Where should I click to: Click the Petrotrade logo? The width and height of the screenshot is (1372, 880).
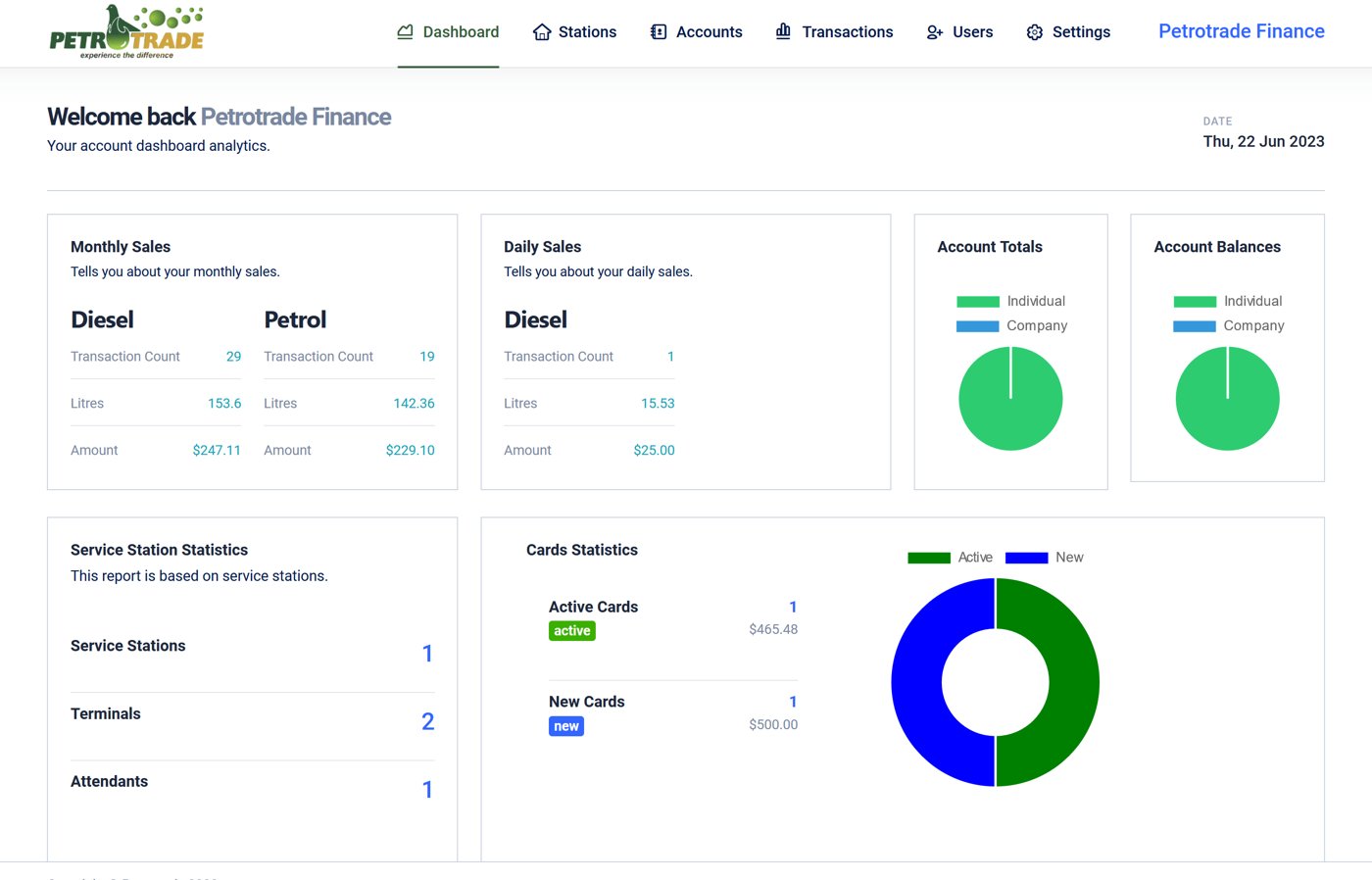(x=126, y=32)
